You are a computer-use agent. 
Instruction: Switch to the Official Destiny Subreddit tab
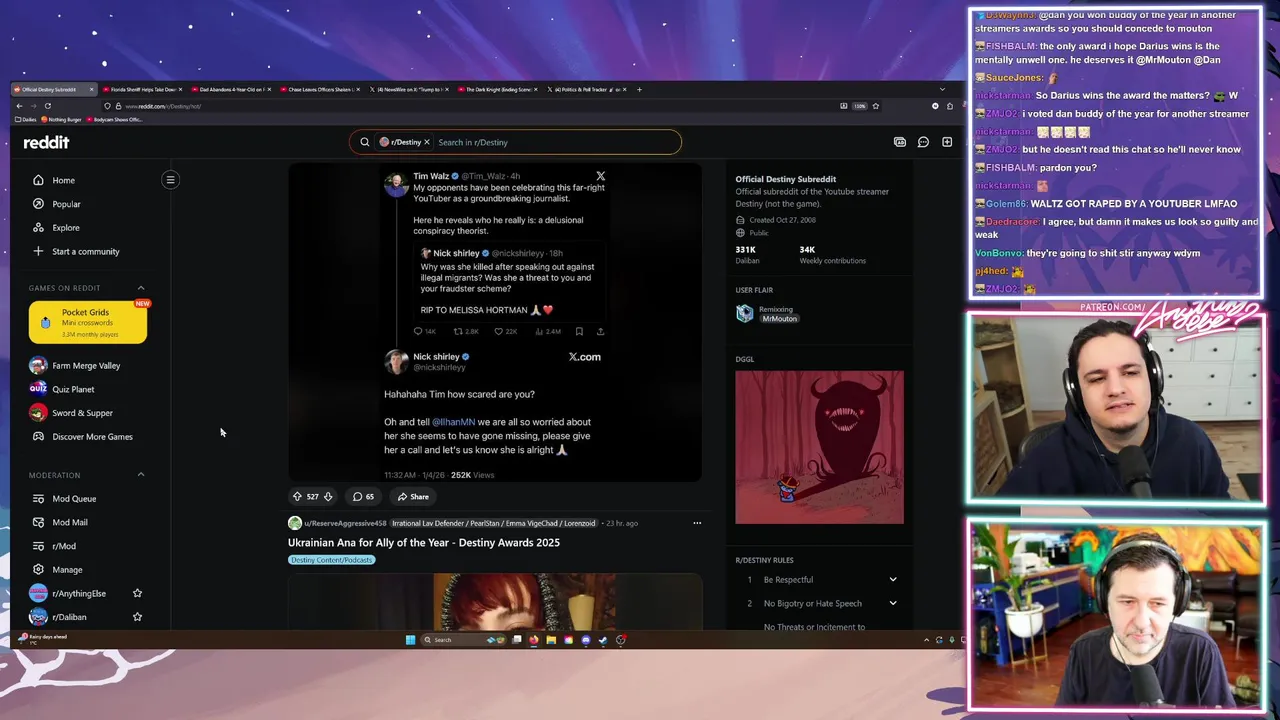coord(54,89)
